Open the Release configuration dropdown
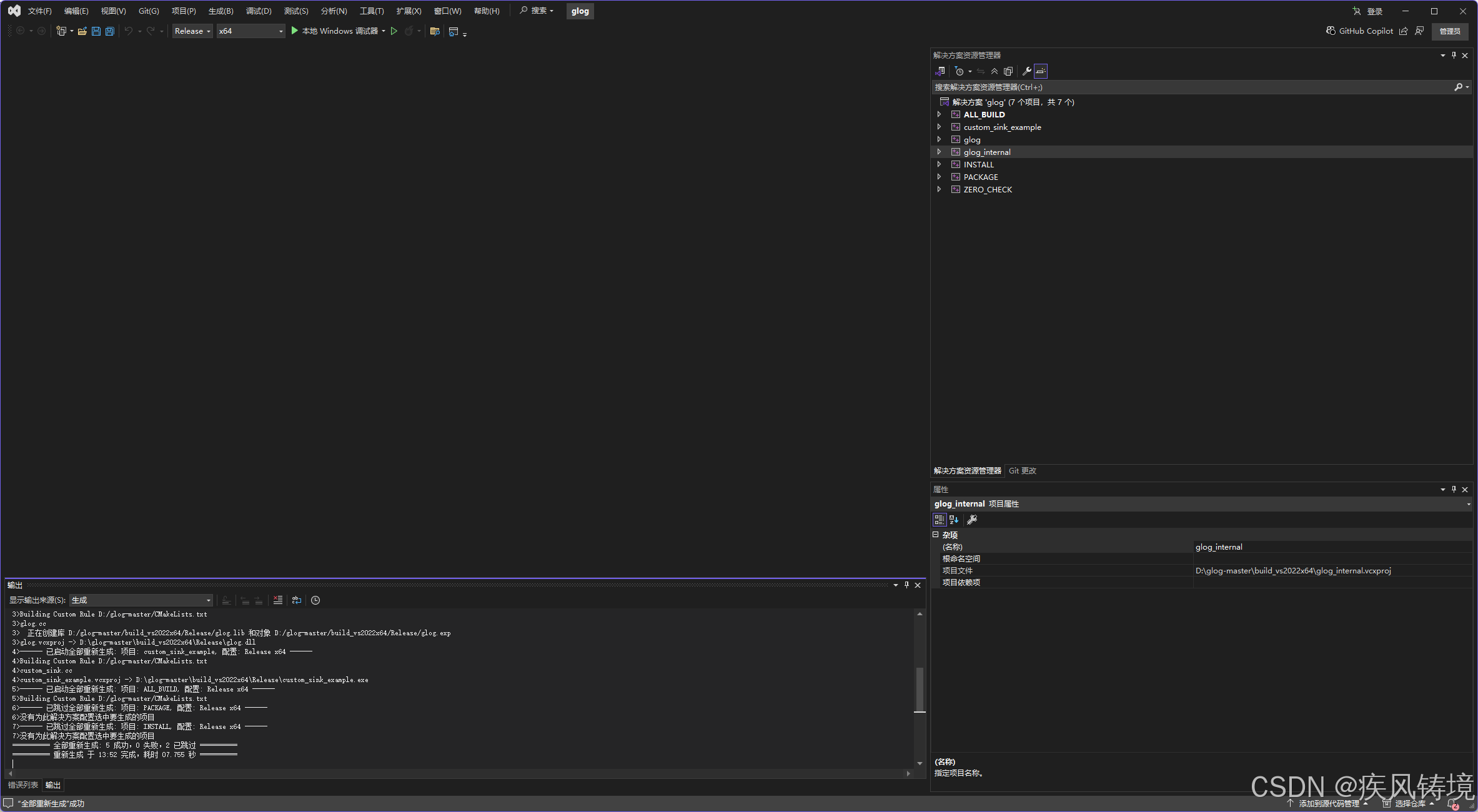 [x=192, y=31]
